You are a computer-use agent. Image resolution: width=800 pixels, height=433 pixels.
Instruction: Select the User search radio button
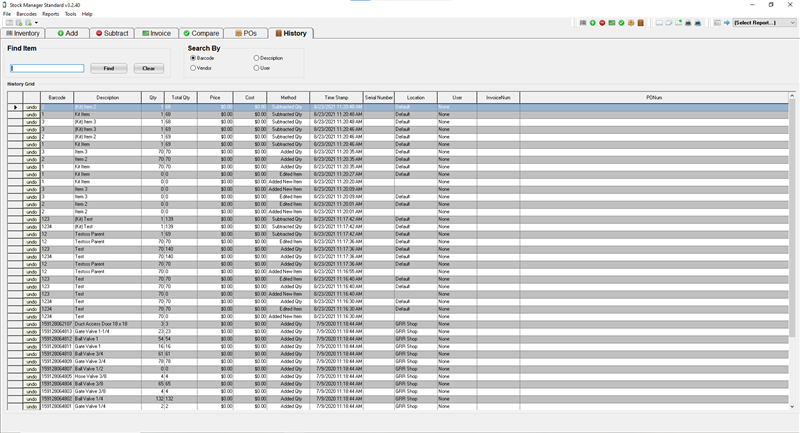(256, 68)
